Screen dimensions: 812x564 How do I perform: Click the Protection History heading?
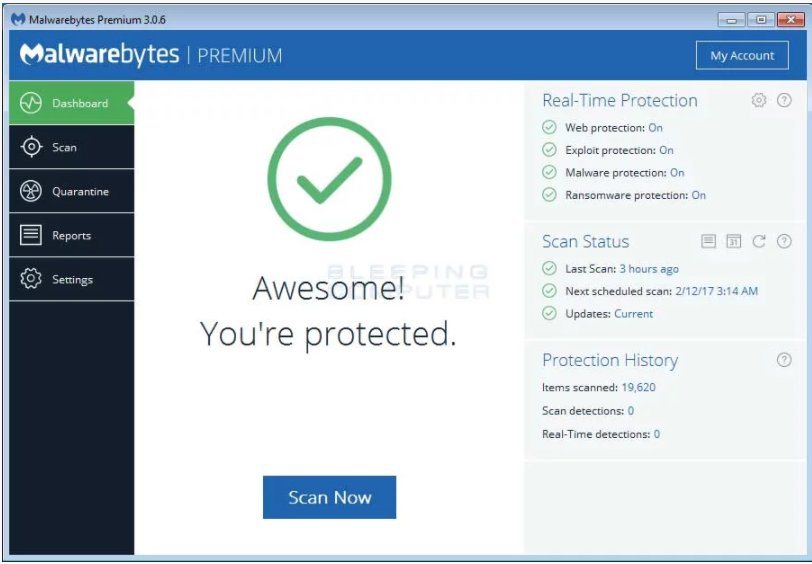[x=610, y=360]
